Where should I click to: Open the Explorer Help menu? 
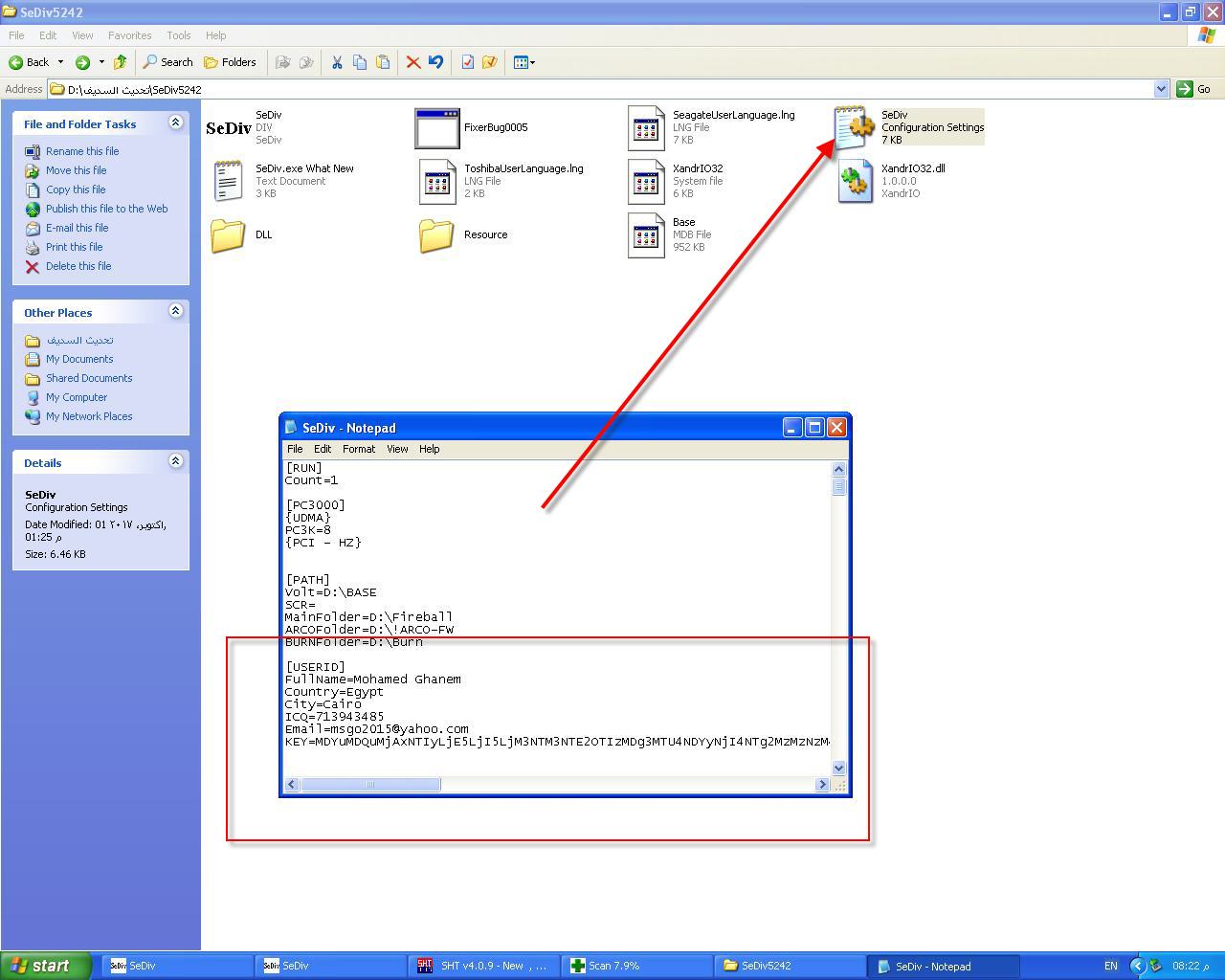click(x=216, y=35)
